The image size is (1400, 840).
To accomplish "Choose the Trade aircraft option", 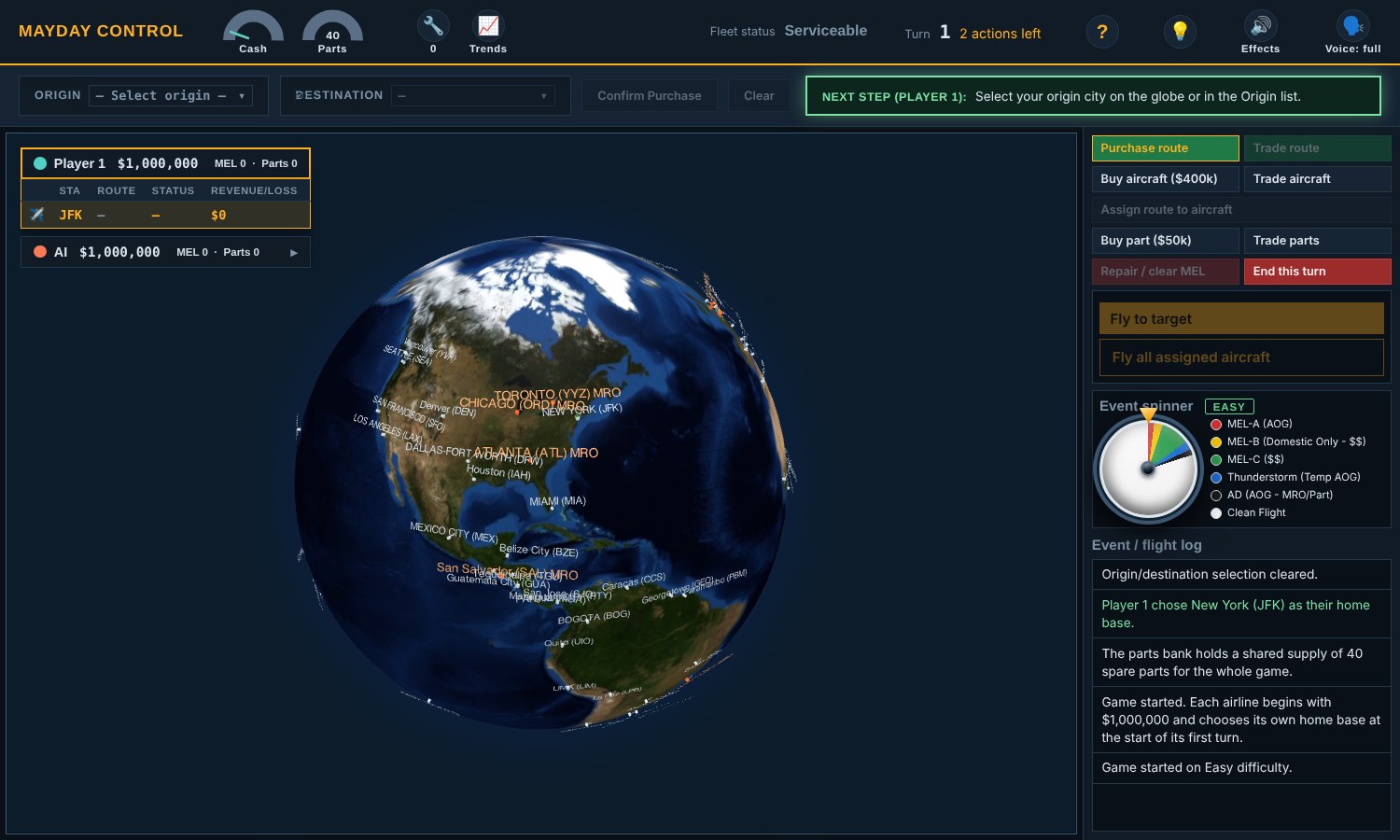I will (x=1317, y=179).
